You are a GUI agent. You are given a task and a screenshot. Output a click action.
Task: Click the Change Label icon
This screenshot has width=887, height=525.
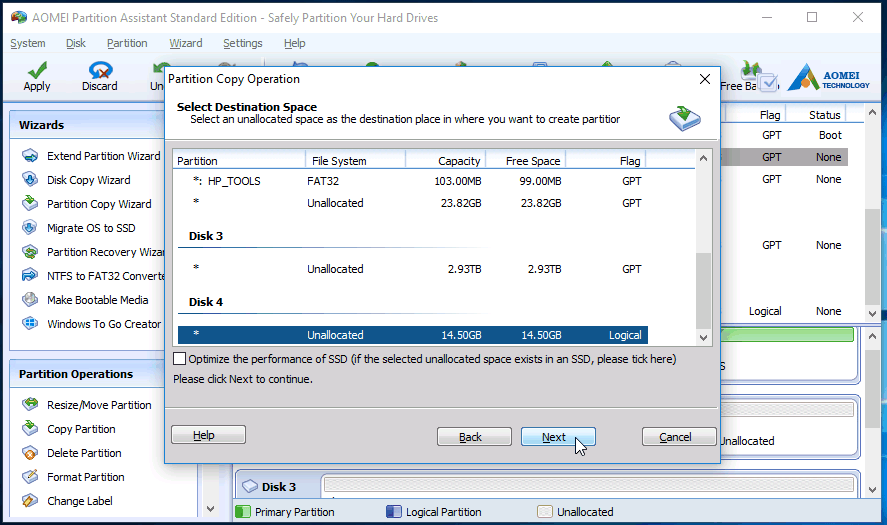[30, 501]
